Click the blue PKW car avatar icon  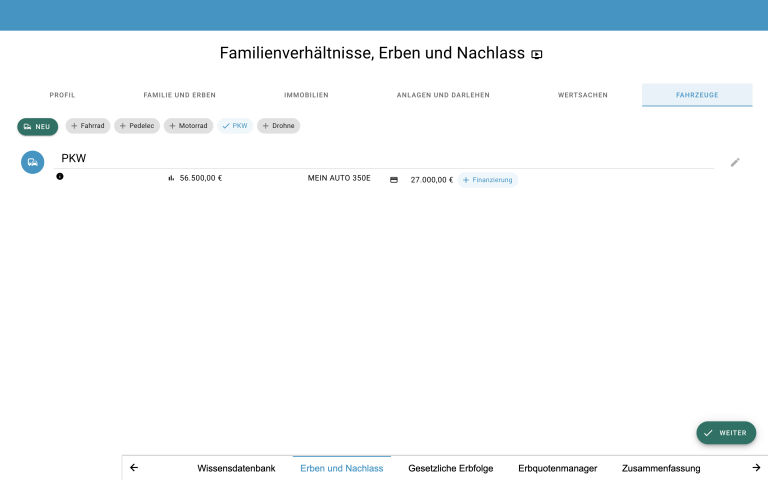pyautogui.click(x=32, y=162)
